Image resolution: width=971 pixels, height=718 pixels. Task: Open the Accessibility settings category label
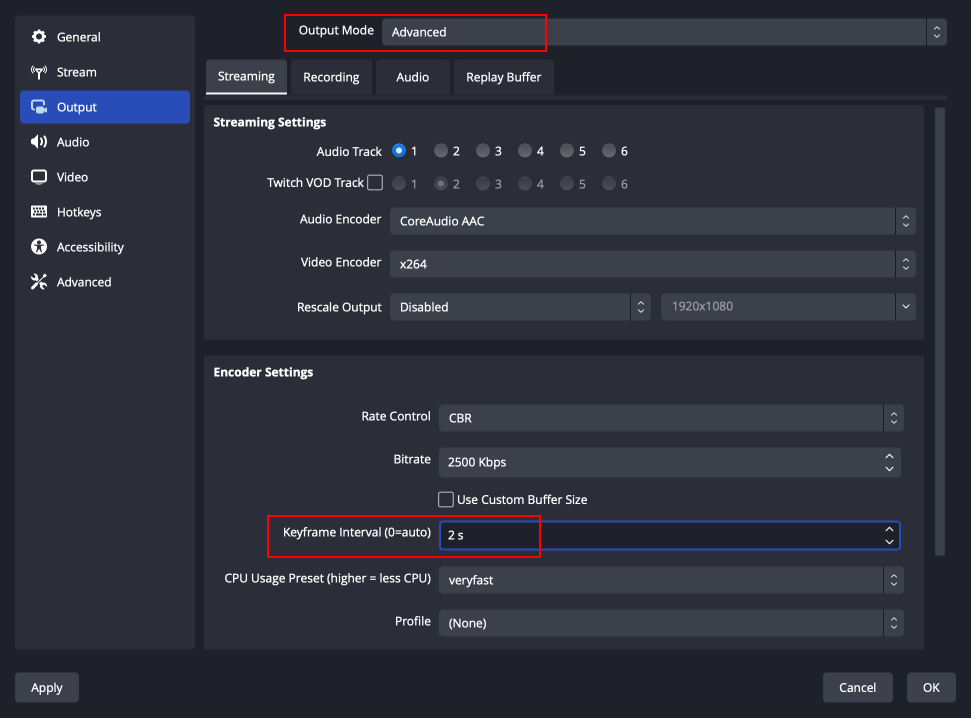tap(90, 247)
